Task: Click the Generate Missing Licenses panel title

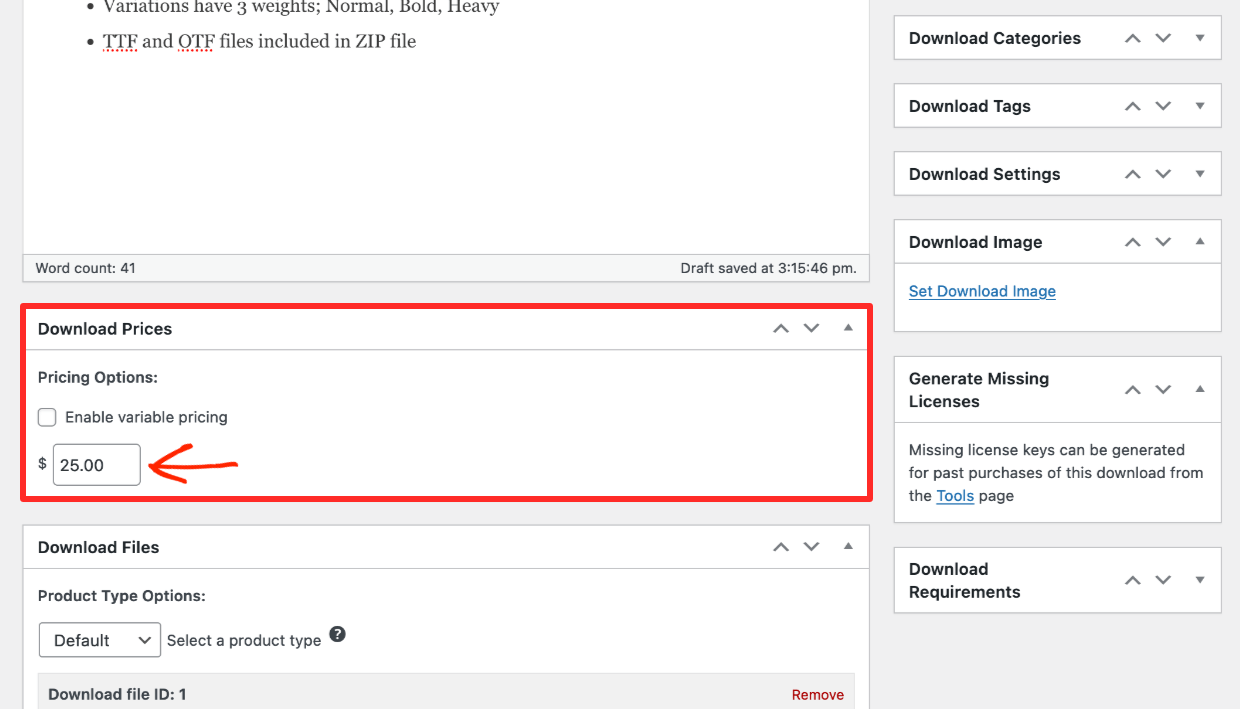Action: 979,390
